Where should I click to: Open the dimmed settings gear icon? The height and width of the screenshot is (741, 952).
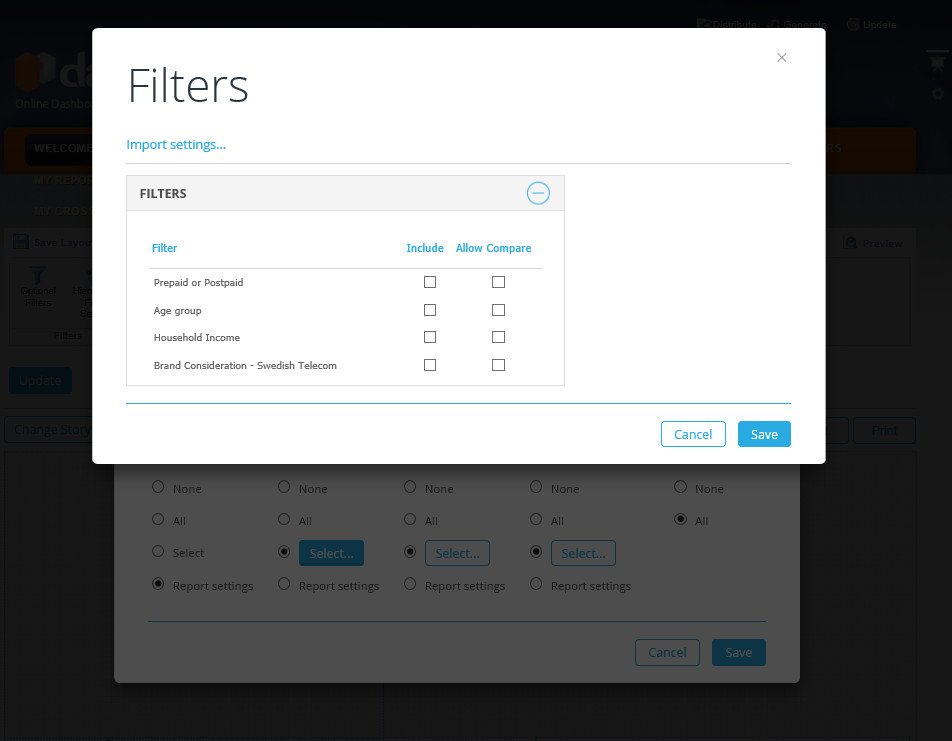click(937, 94)
